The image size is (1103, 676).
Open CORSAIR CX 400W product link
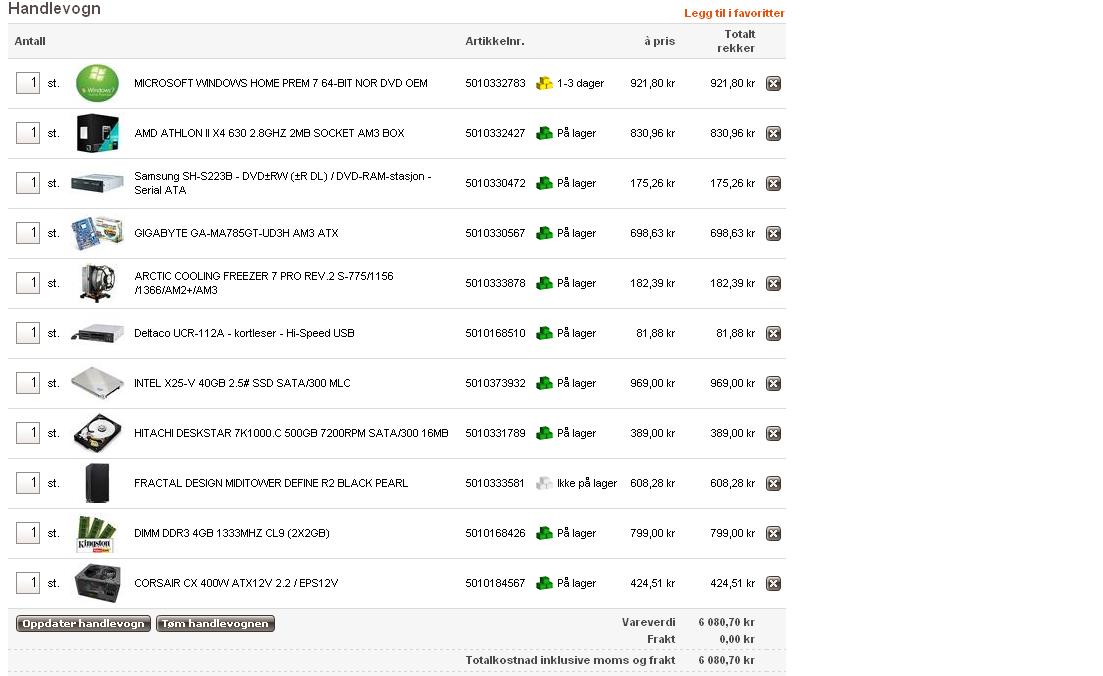point(236,582)
